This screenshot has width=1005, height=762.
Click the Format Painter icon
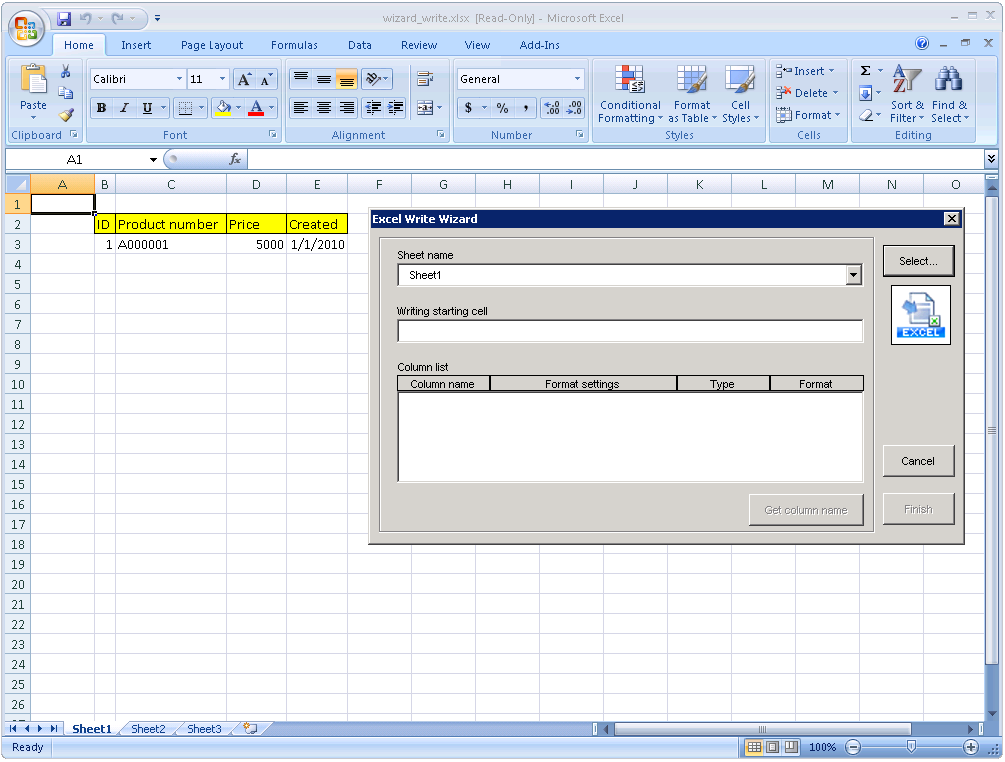[x=66, y=115]
